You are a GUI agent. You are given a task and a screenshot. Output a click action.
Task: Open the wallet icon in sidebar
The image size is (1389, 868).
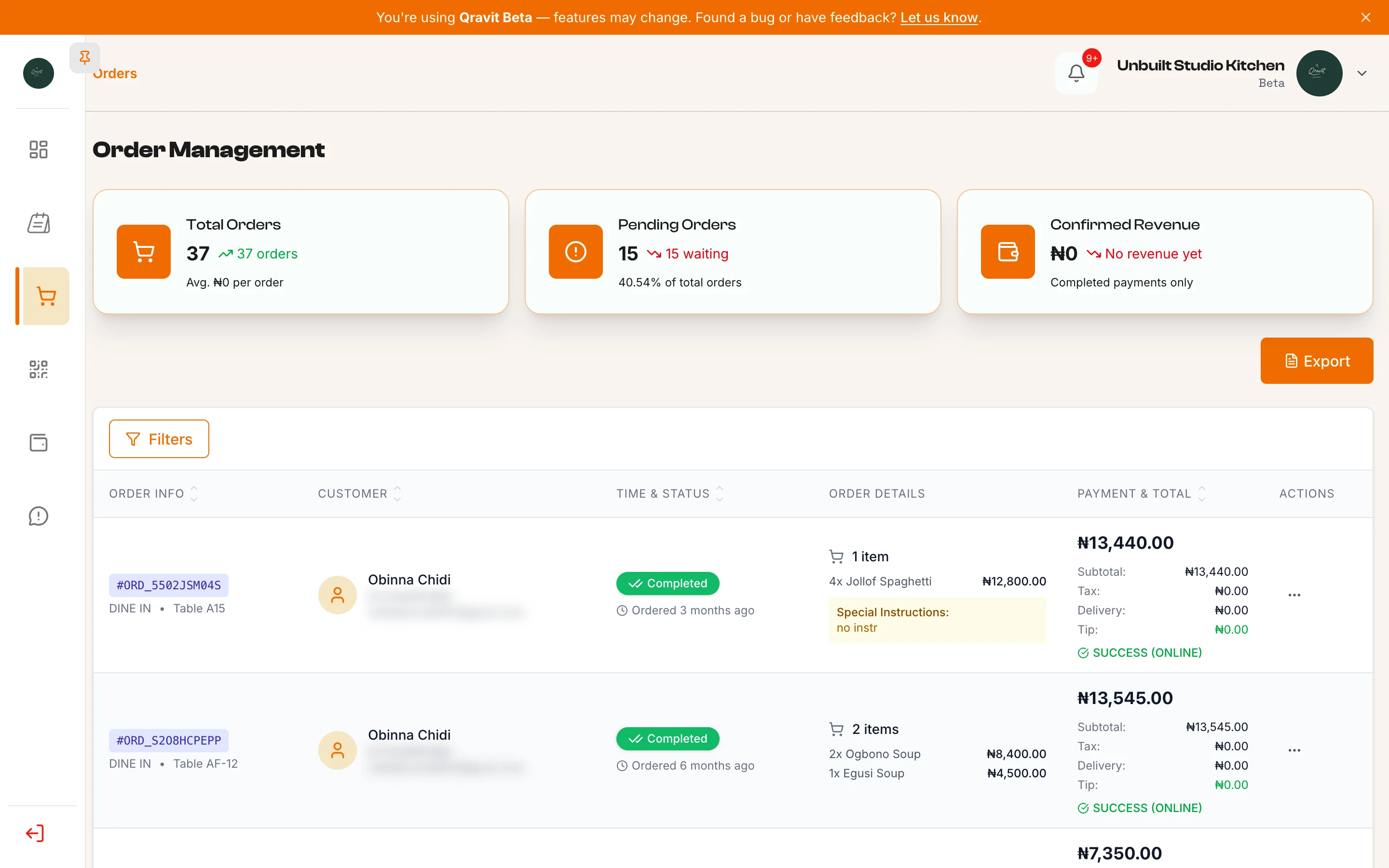pyautogui.click(x=39, y=443)
